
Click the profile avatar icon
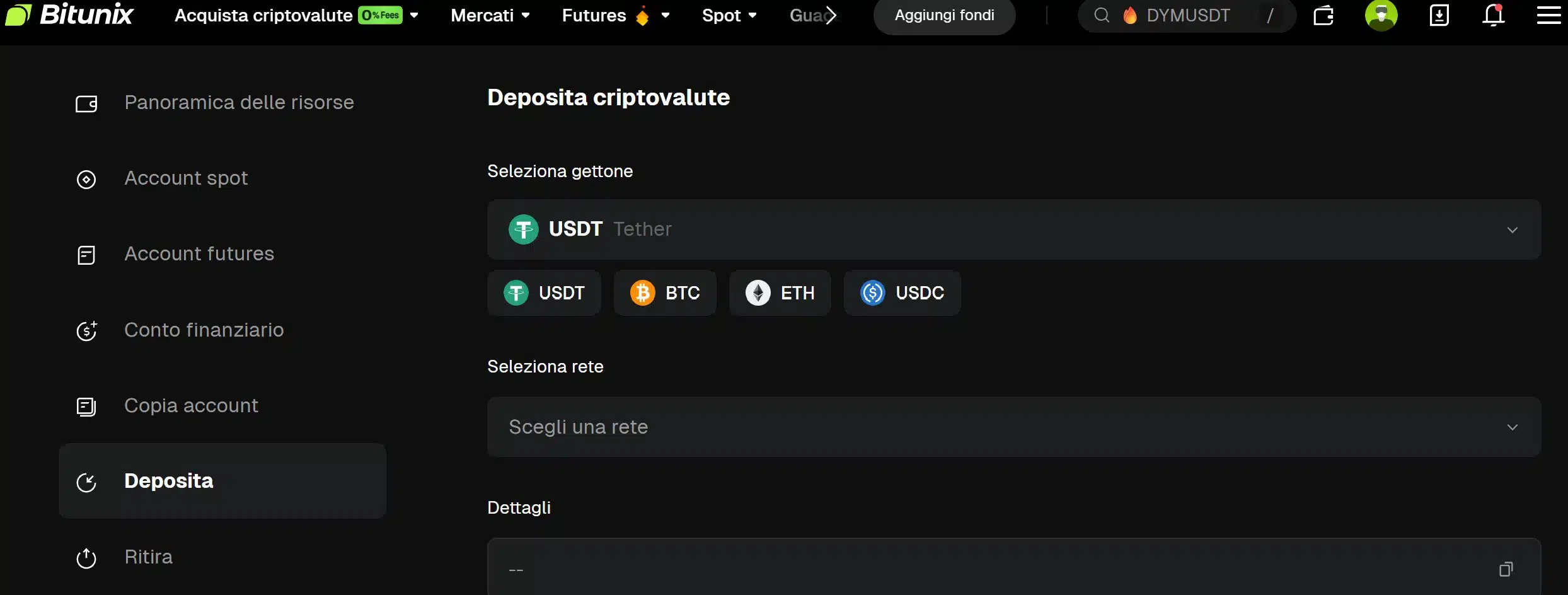click(1381, 15)
